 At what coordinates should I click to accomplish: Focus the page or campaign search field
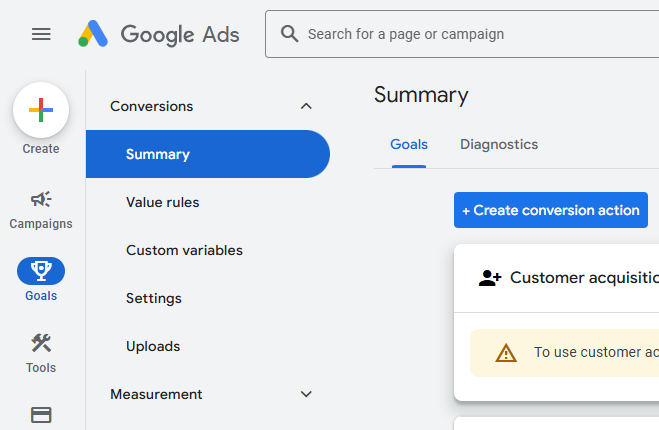pos(462,34)
